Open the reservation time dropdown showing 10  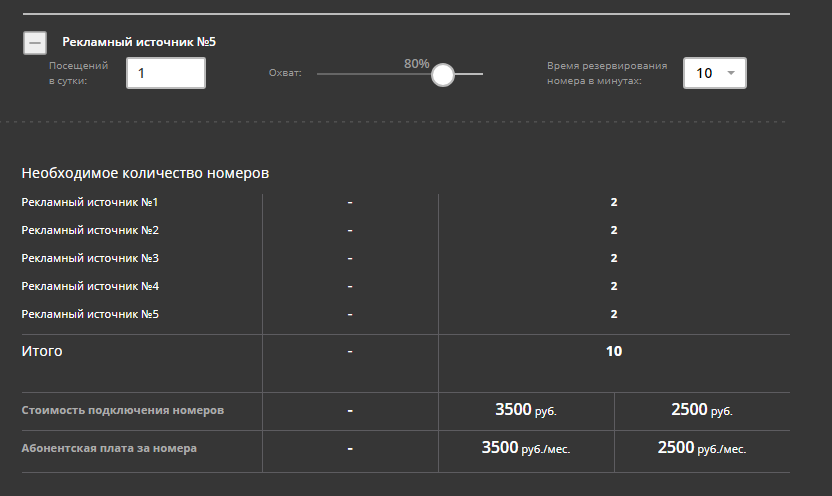714,73
